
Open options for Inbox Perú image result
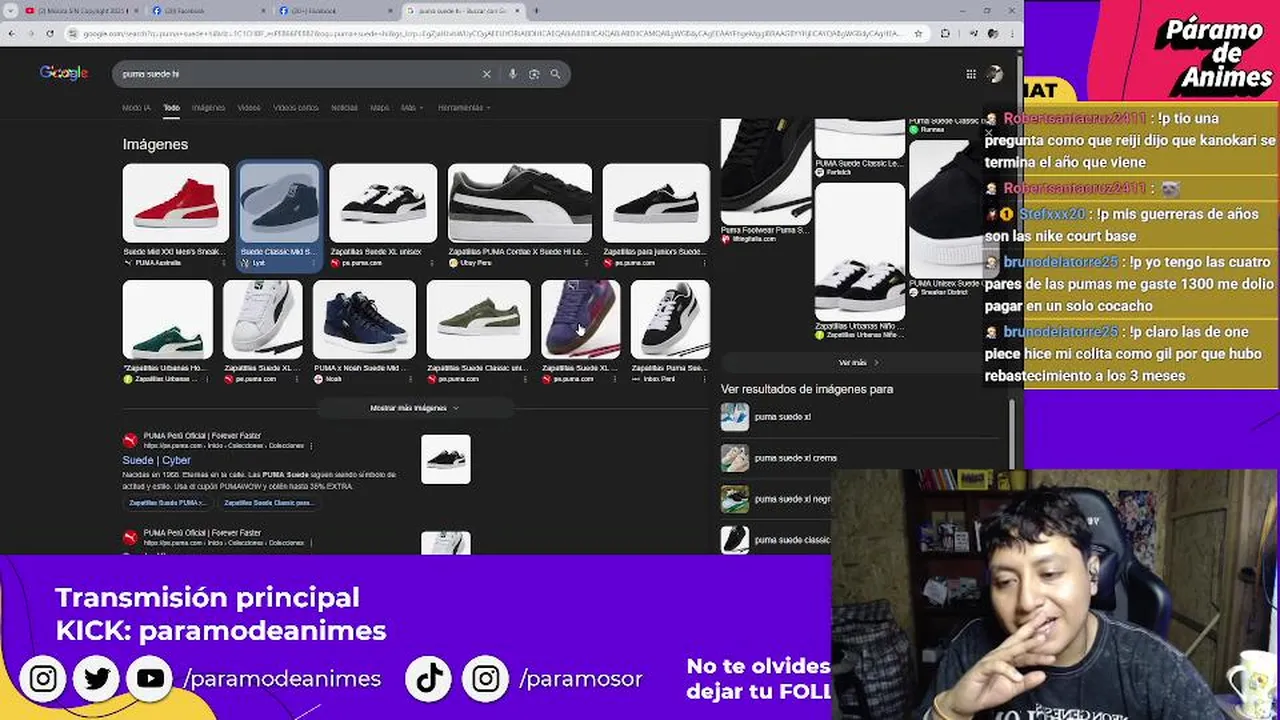(x=705, y=379)
